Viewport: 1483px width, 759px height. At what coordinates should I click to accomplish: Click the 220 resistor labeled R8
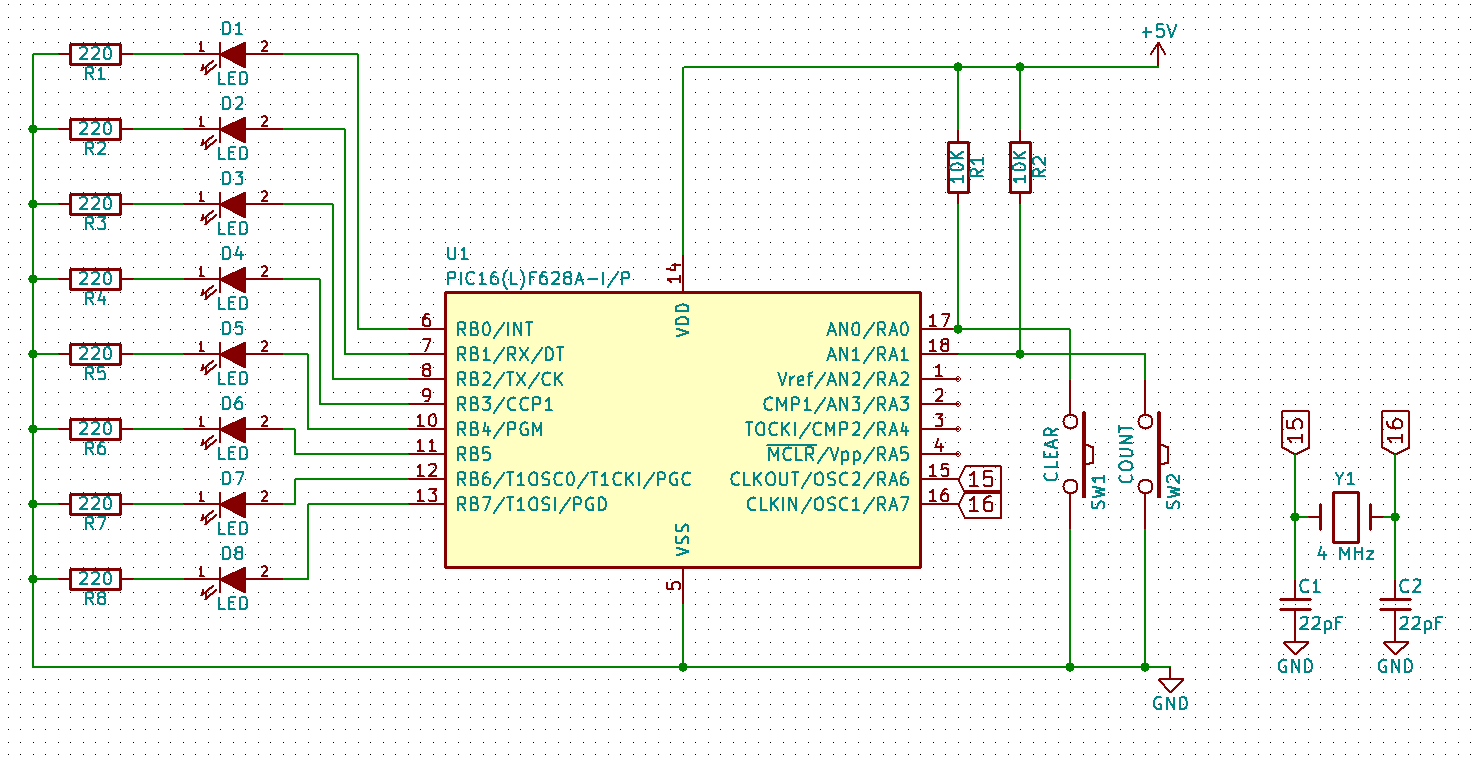(95, 579)
